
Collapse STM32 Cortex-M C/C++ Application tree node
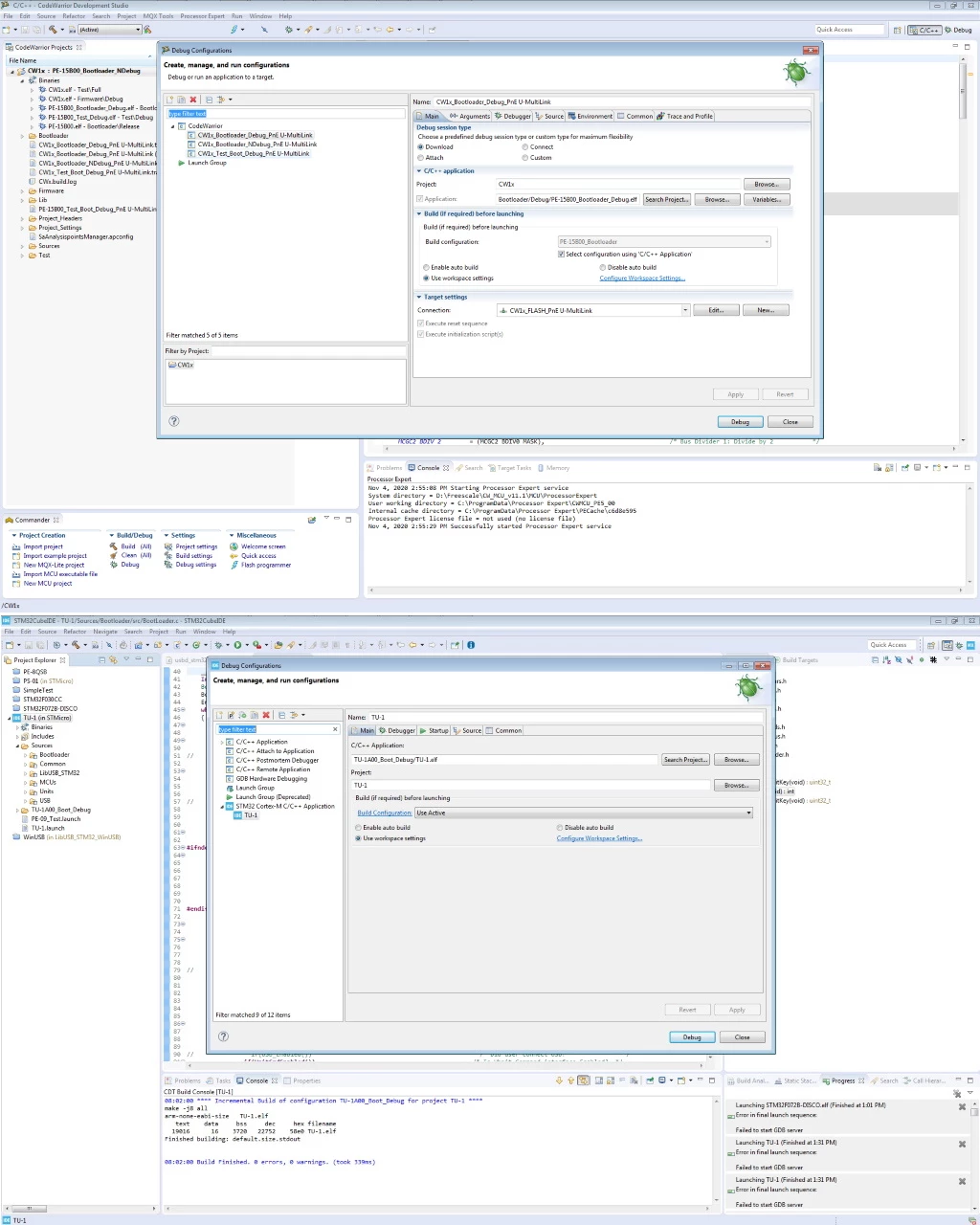click(222, 807)
